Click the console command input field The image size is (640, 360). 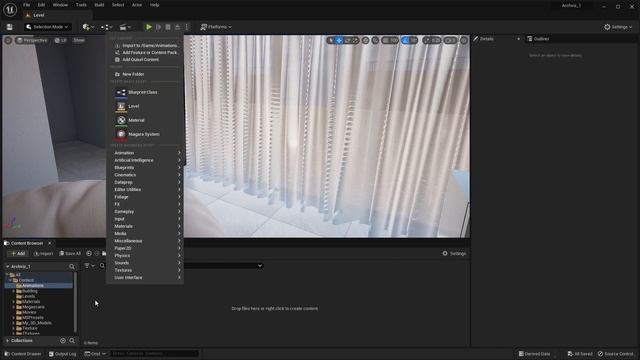click(x=154, y=353)
